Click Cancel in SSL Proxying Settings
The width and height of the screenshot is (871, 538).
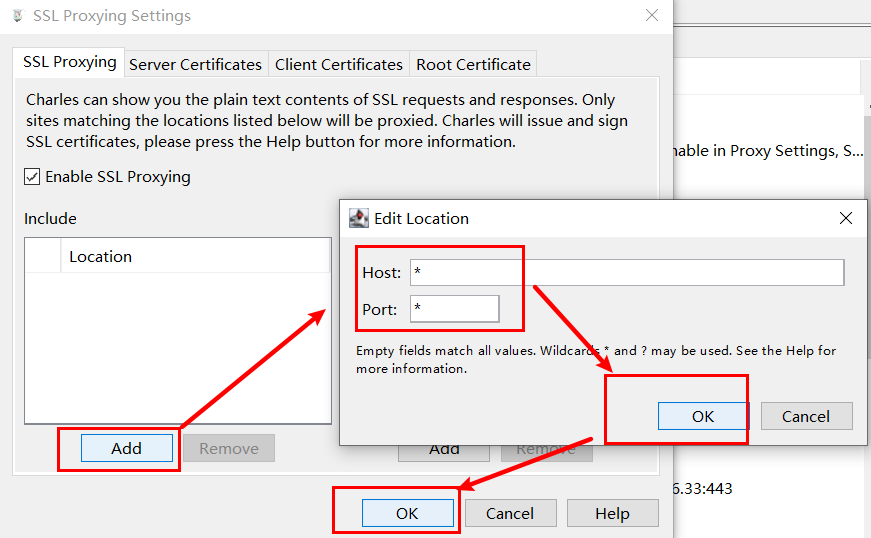pyautogui.click(x=510, y=513)
